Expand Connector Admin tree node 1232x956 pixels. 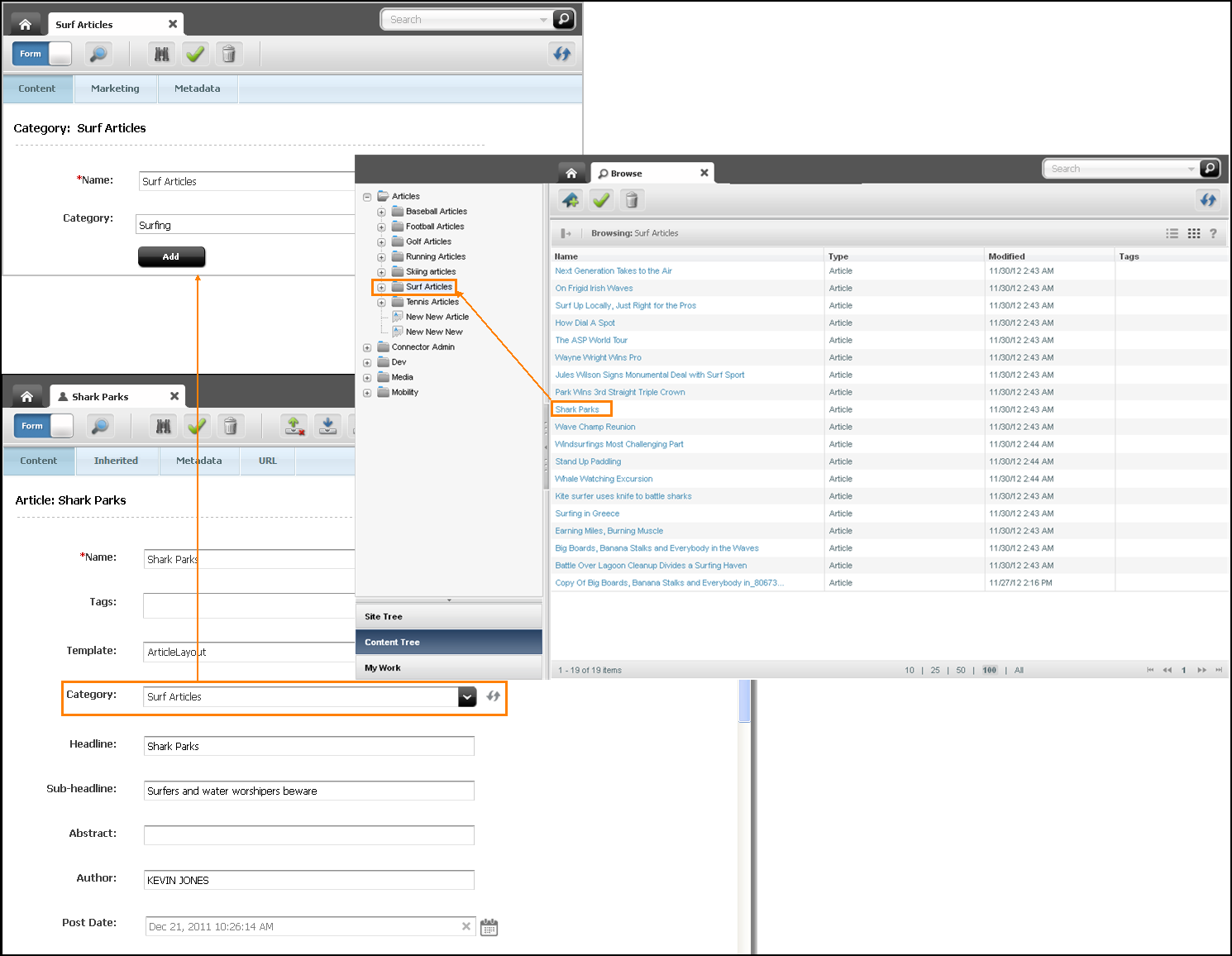(367, 348)
